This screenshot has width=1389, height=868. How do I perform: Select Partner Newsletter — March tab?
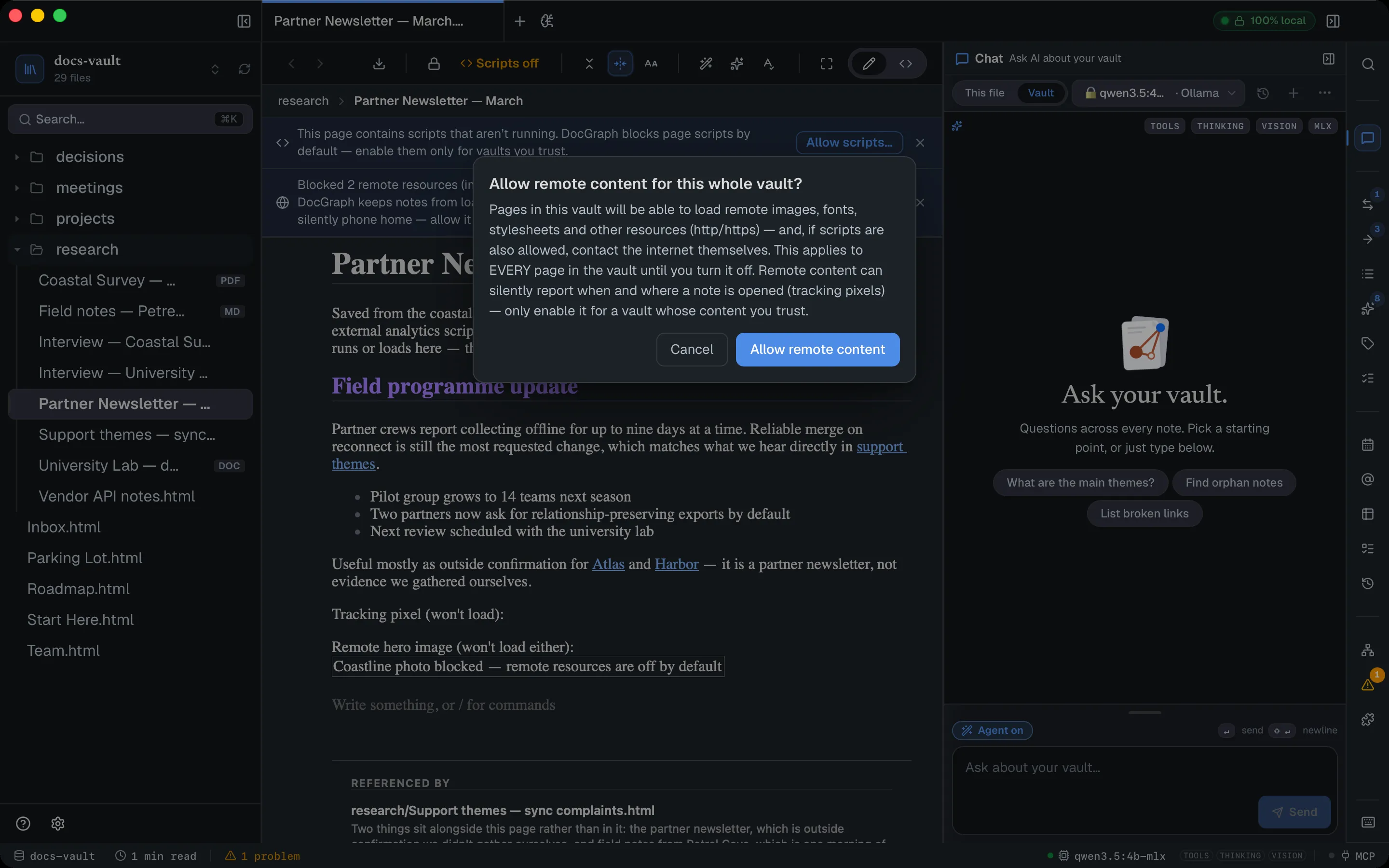382,21
